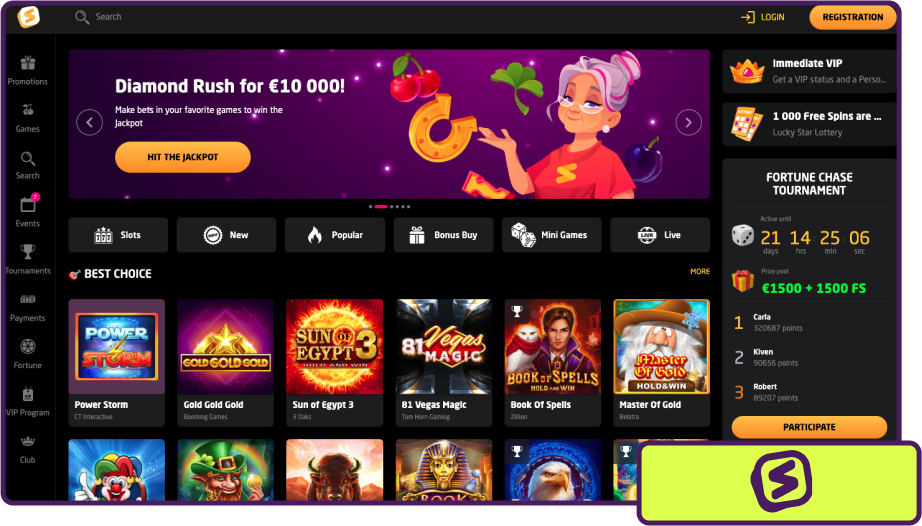The image size is (922, 526).
Task: Click the Club crown icon
Action: 28,441
